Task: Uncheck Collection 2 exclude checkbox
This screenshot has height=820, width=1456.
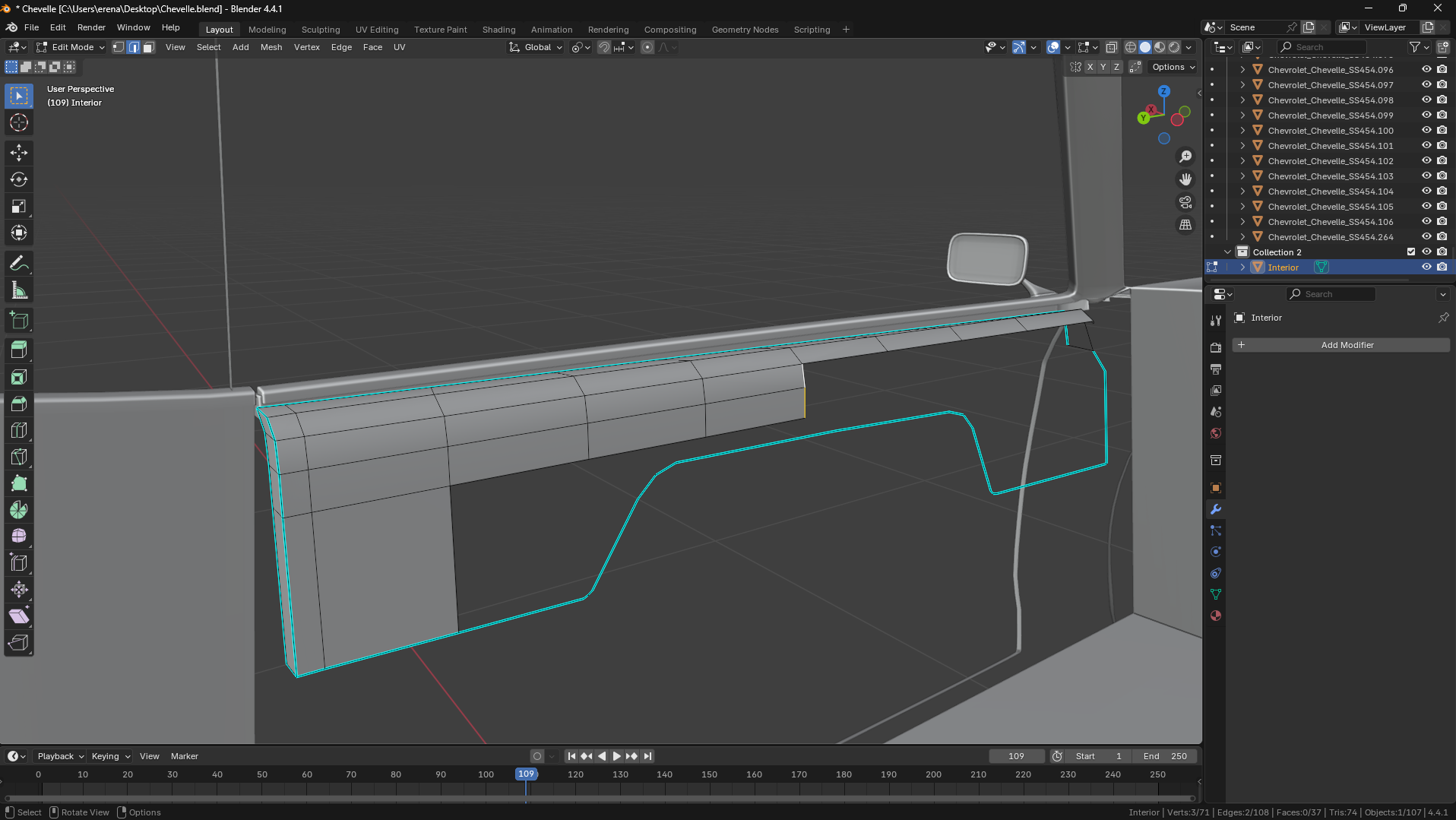Action: point(1411,252)
